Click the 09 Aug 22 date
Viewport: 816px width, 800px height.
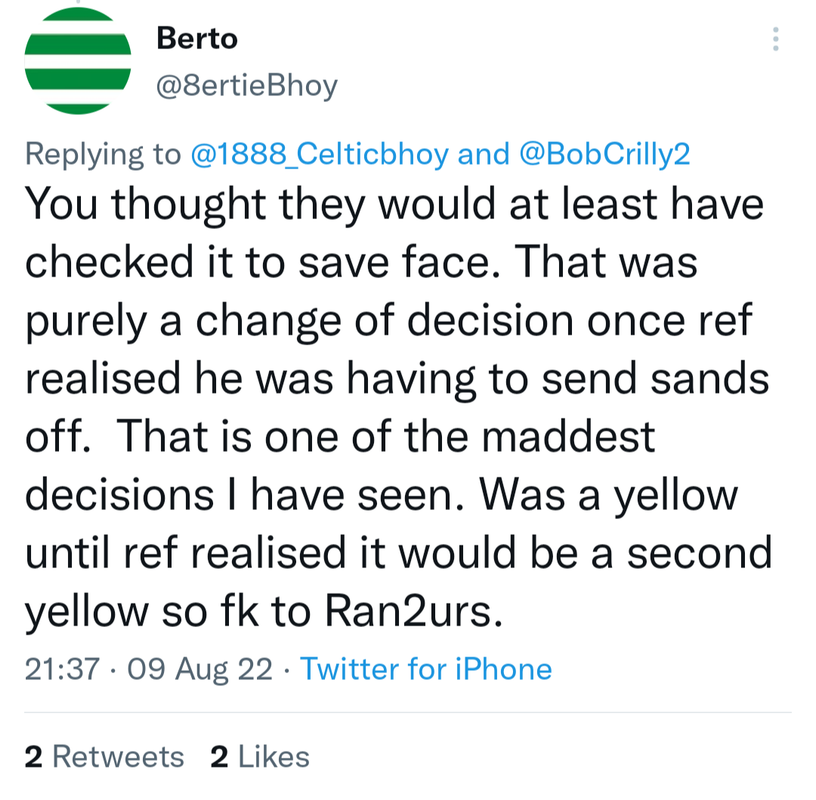(x=200, y=668)
